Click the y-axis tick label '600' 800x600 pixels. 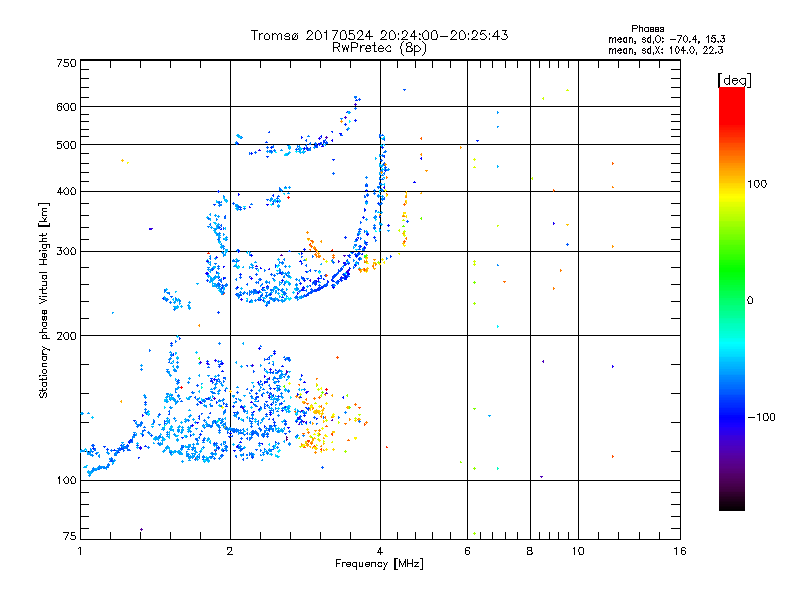(66, 107)
